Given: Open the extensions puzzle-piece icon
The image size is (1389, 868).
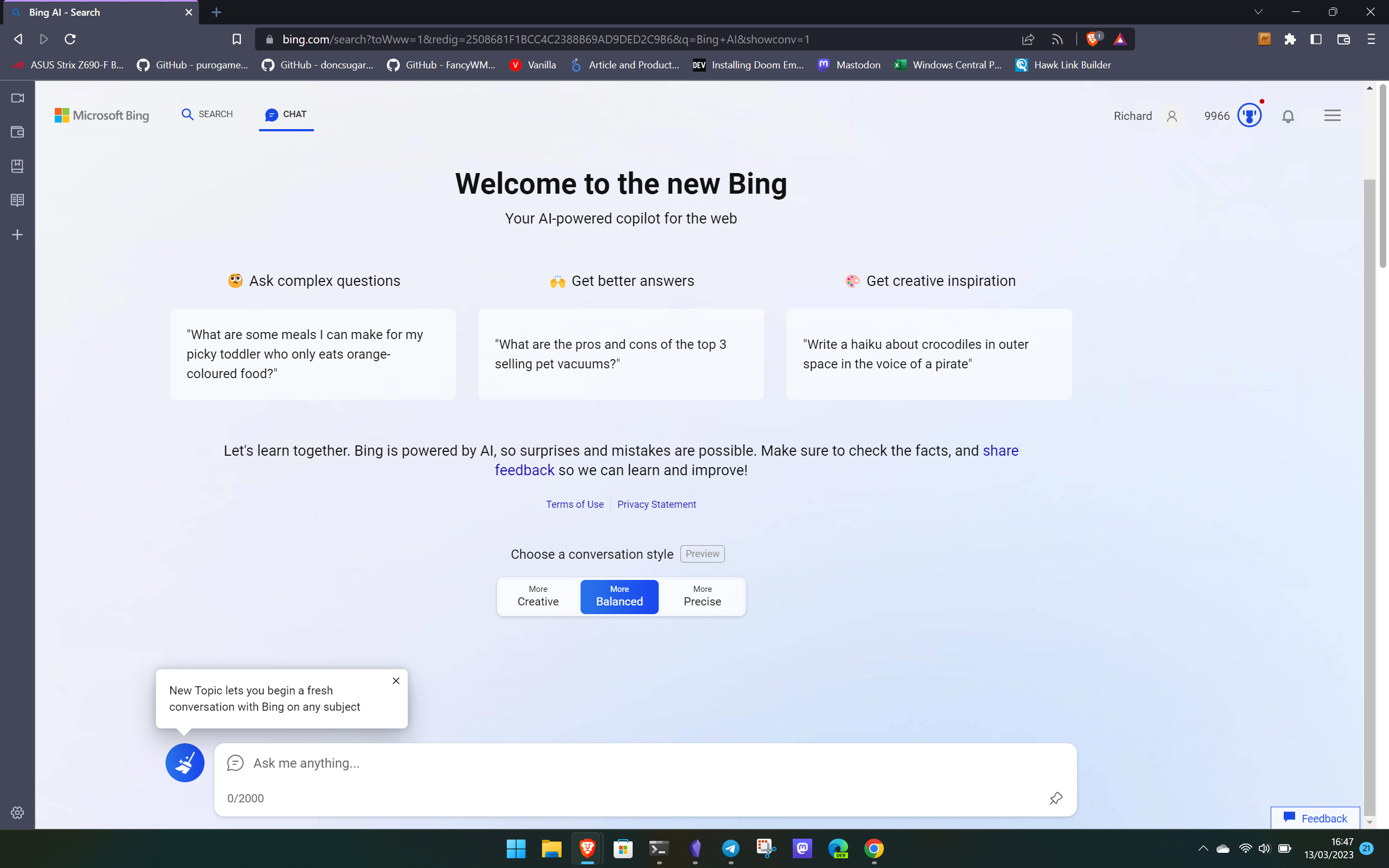Looking at the screenshot, I should [1290, 39].
